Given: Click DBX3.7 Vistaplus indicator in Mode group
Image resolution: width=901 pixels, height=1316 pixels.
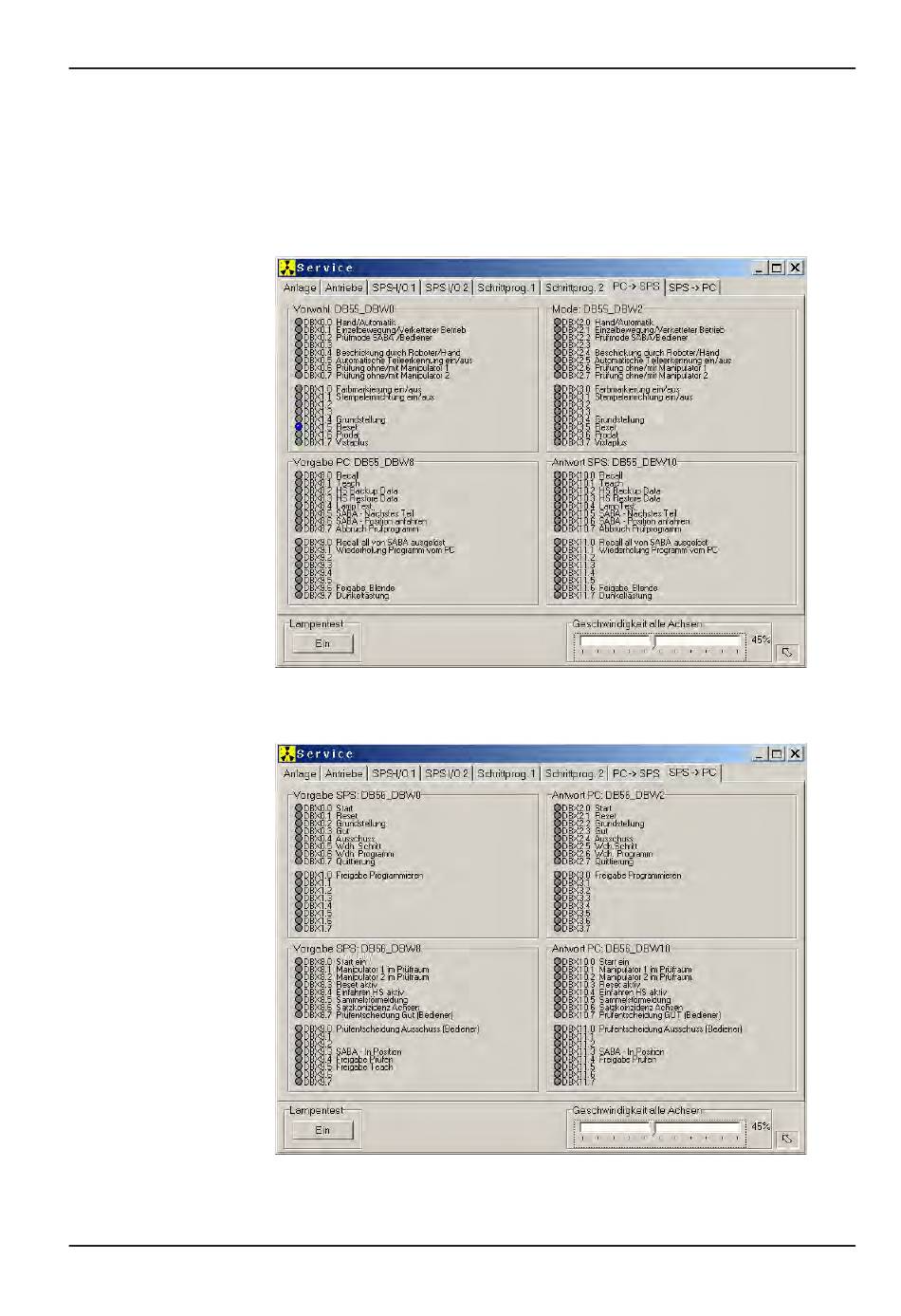Looking at the screenshot, I should click(558, 443).
